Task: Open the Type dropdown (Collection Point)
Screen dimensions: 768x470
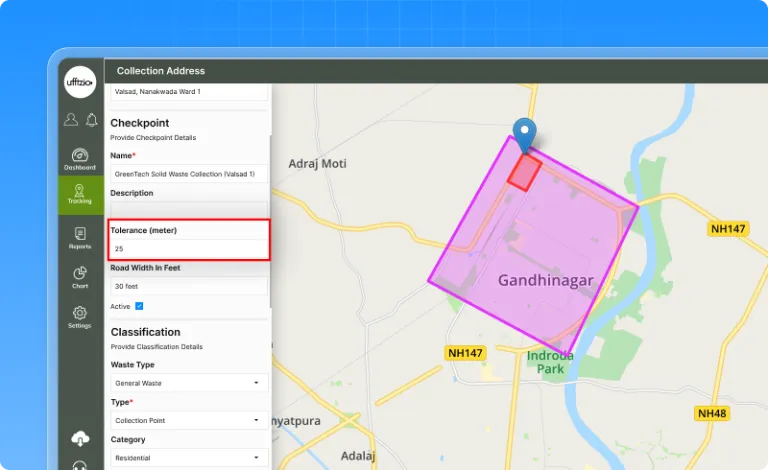Action: 189,420
